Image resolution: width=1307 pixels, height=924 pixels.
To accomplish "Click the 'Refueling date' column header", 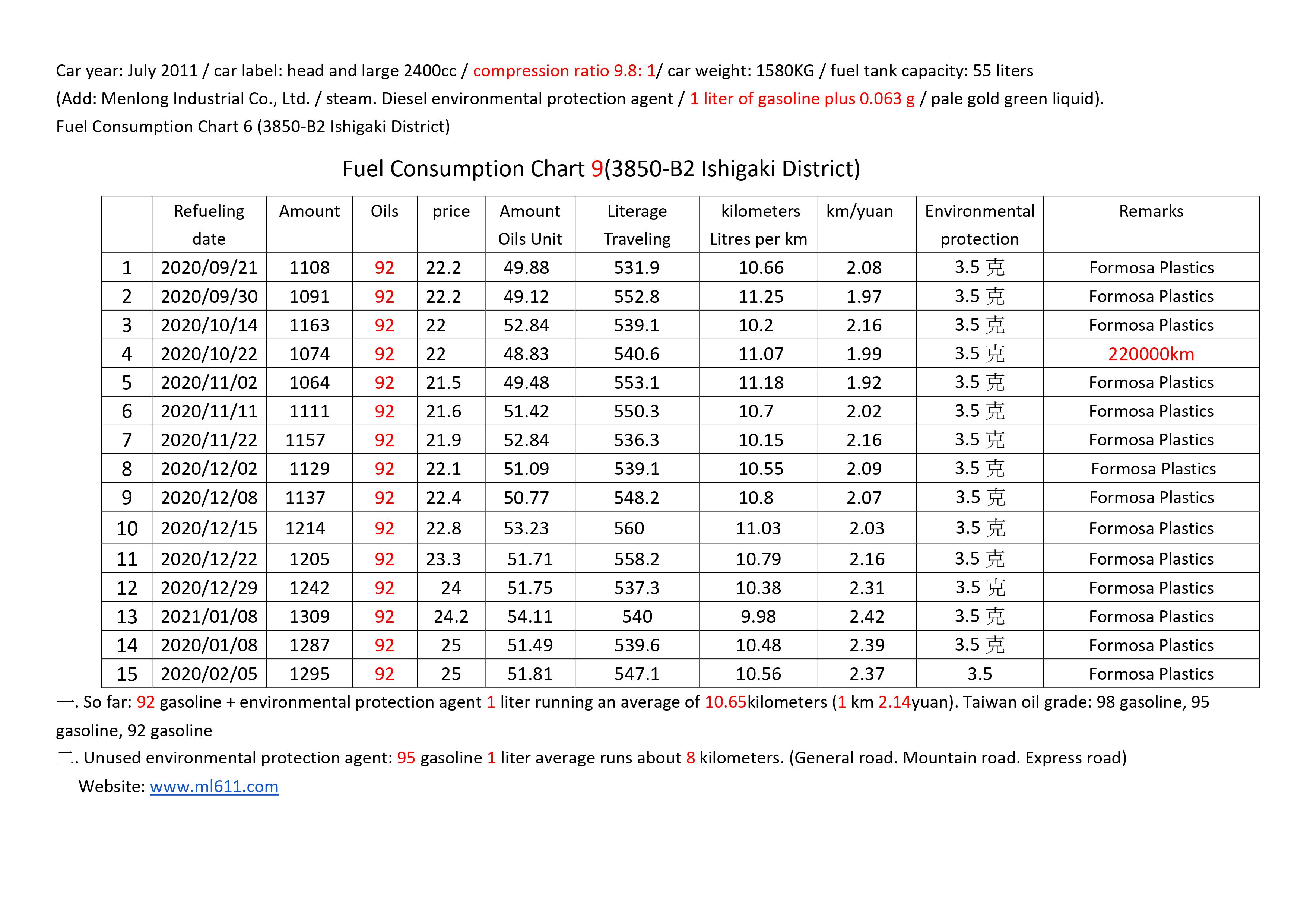I will tap(209, 225).
